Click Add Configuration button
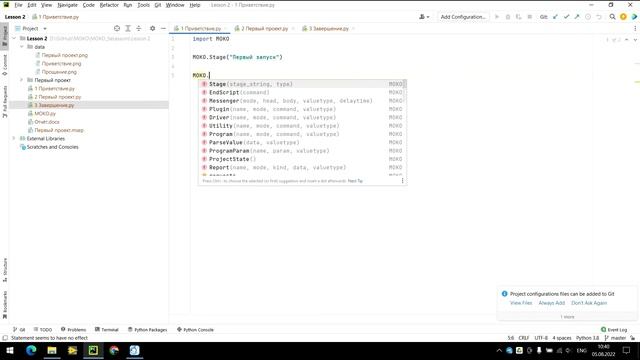Image resolution: width=640 pixels, height=360 pixels. coord(463,17)
